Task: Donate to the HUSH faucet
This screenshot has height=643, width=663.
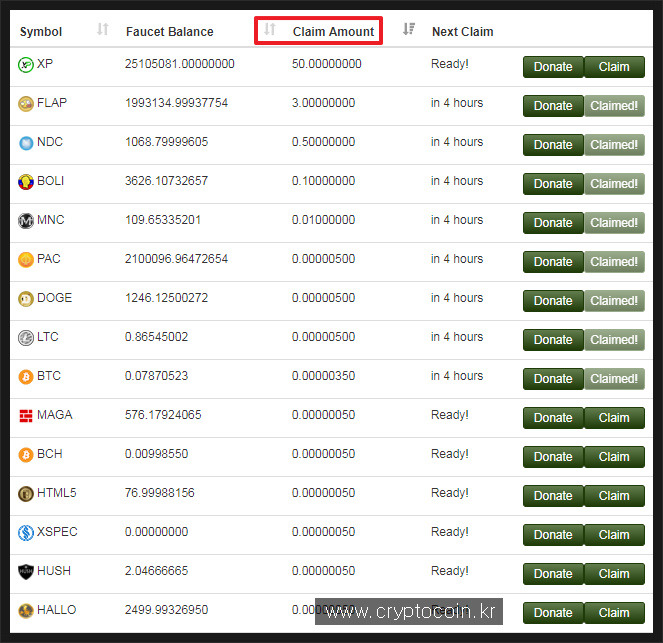Action: point(553,574)
